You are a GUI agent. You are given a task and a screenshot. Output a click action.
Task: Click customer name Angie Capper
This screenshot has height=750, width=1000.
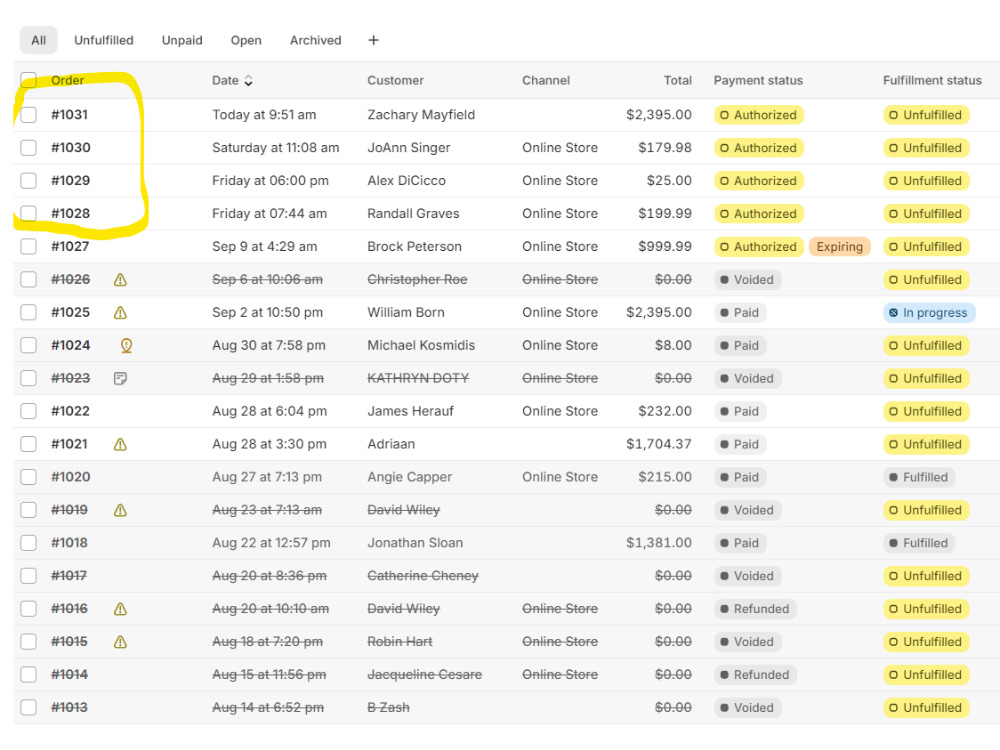409,477
